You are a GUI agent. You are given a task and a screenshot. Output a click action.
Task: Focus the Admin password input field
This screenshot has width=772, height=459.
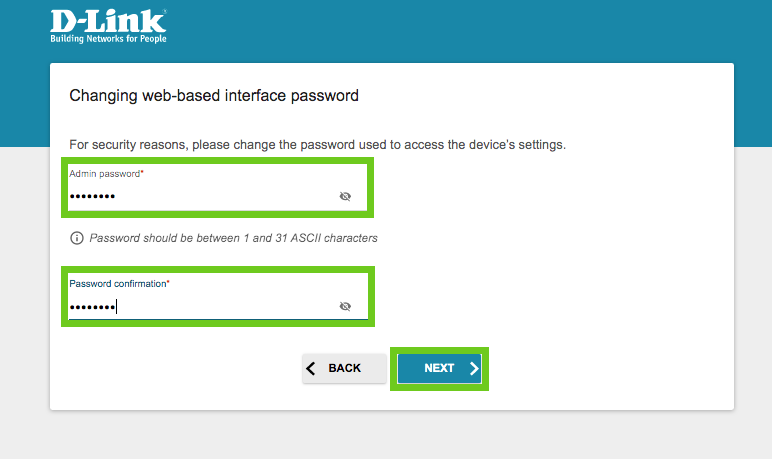200,197
